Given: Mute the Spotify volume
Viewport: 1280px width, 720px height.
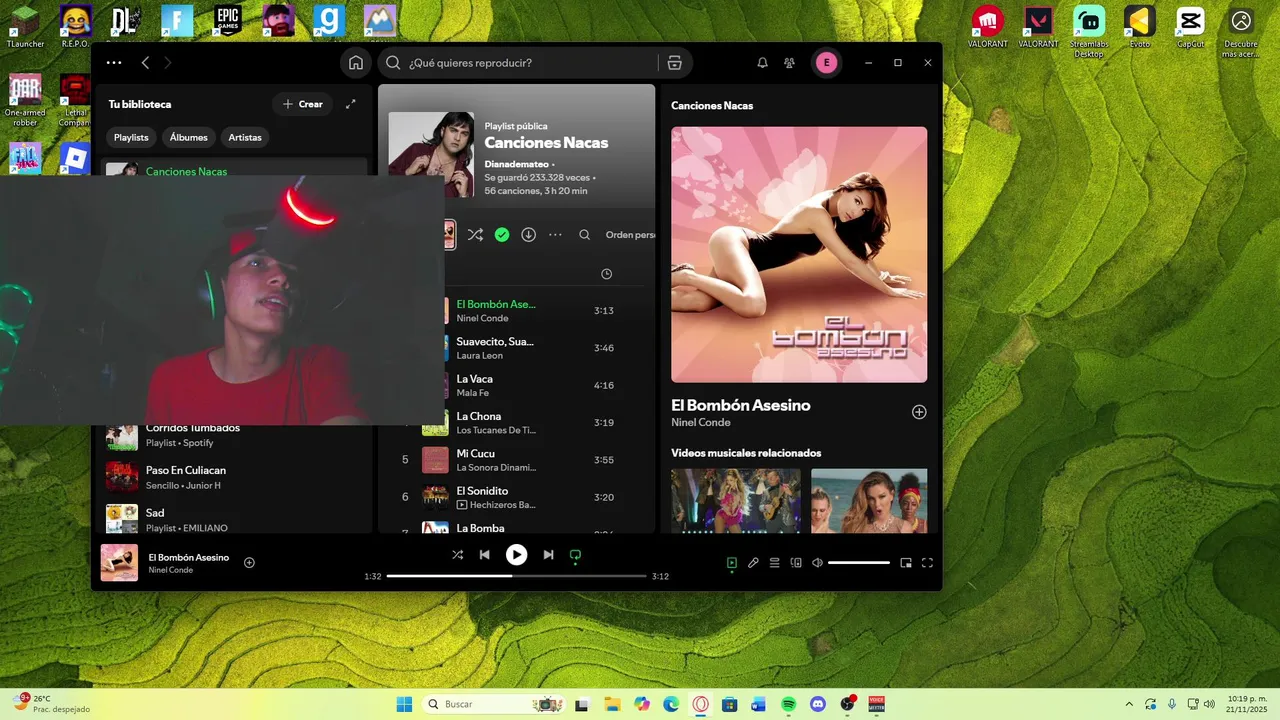Looking at the screenshot, I should pyautogui.click(x=817, y=563).
